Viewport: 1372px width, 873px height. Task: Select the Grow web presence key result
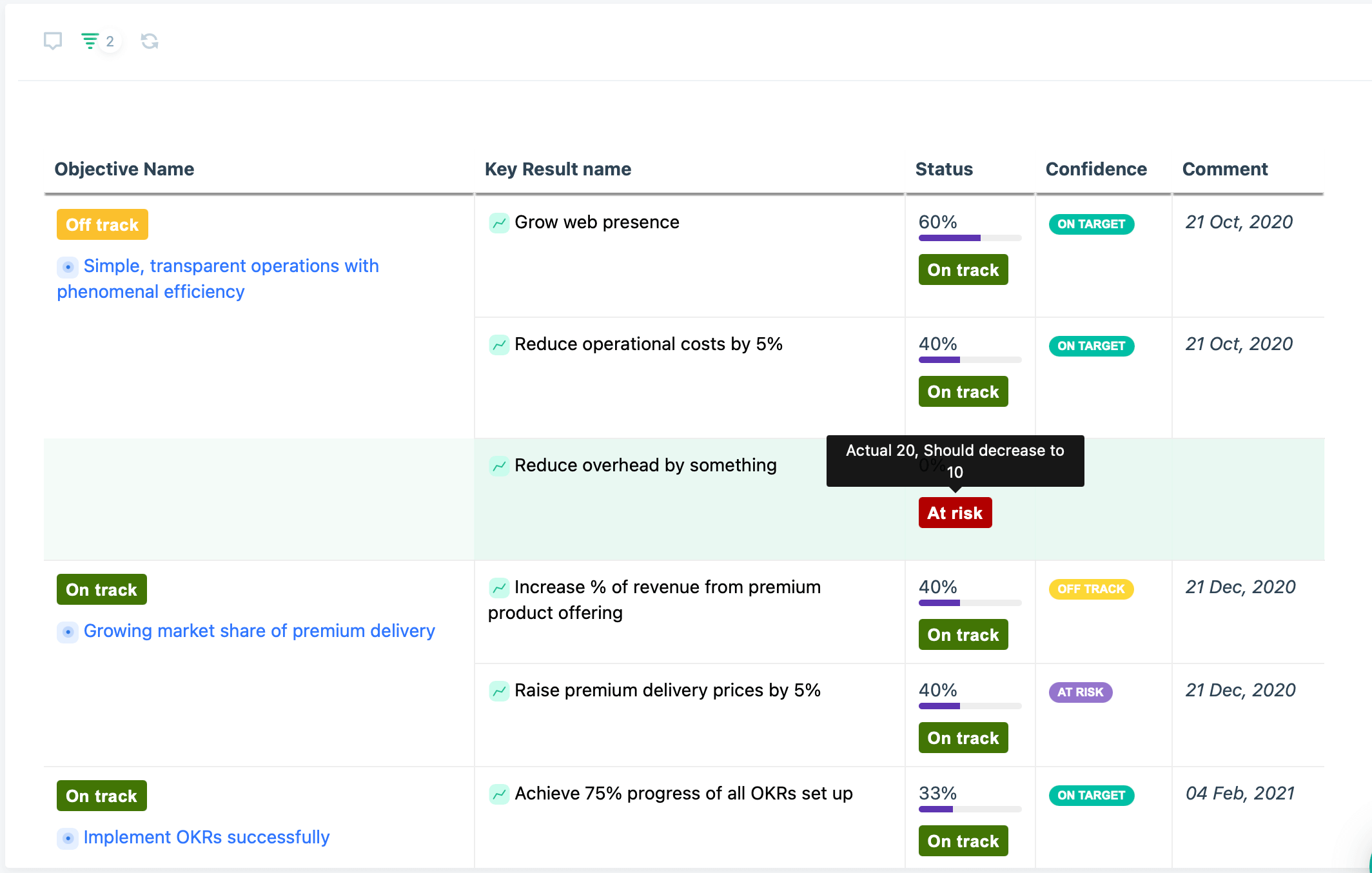tap(597, 222)
